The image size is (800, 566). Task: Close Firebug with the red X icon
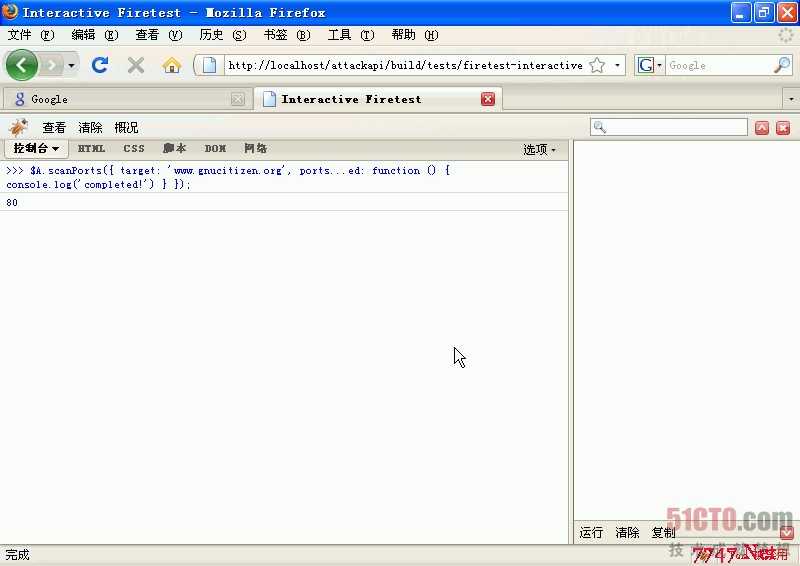tap(783, 128)
